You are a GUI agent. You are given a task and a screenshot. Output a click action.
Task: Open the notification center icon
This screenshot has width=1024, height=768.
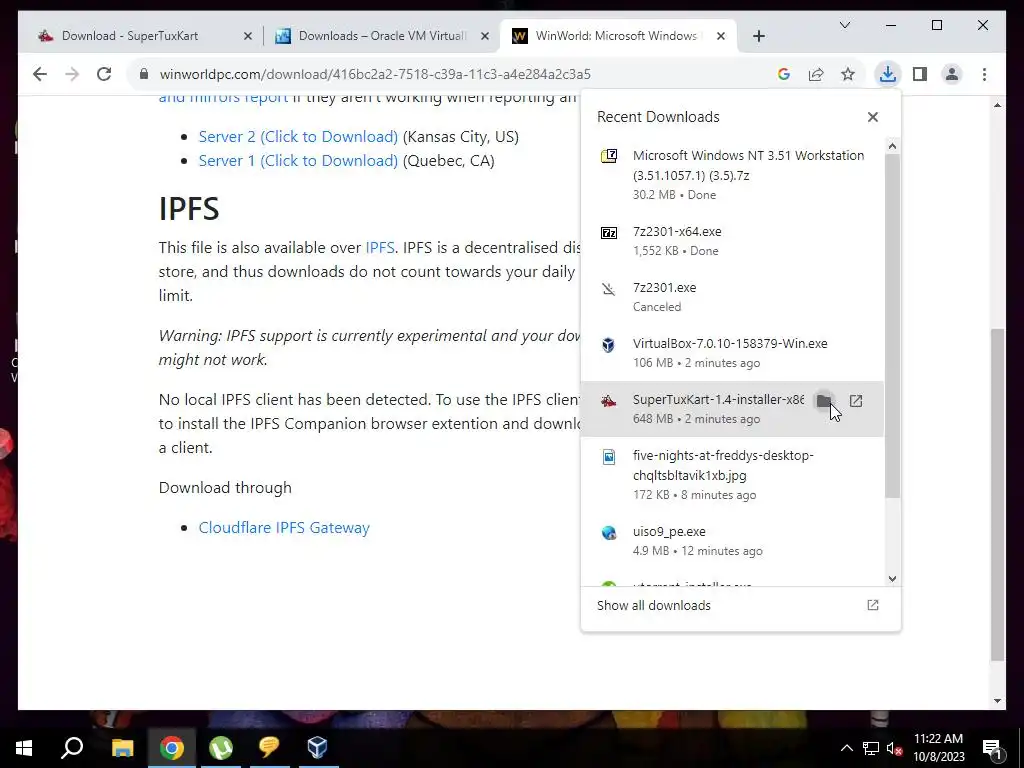pyautogui.click(x=992, y=748)
